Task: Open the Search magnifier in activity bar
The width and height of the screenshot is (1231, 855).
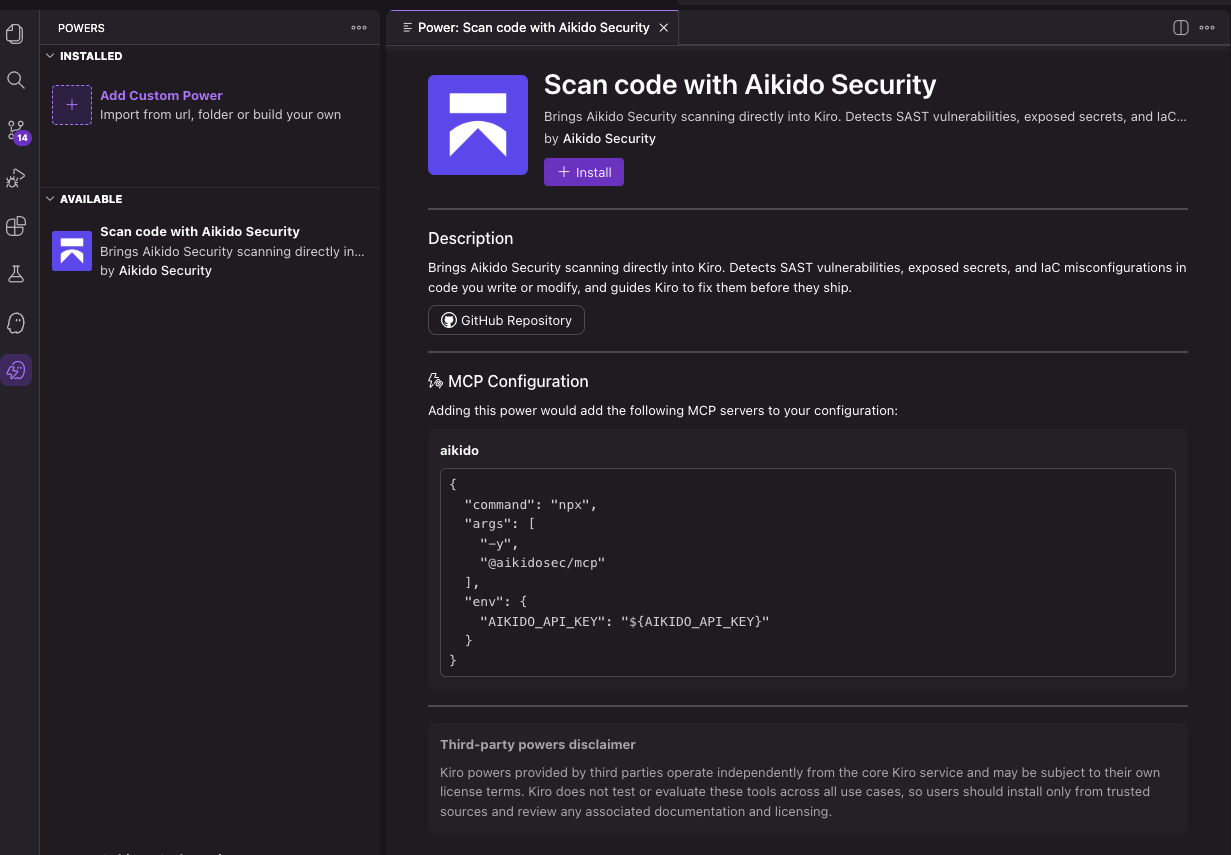Action: 15,80
